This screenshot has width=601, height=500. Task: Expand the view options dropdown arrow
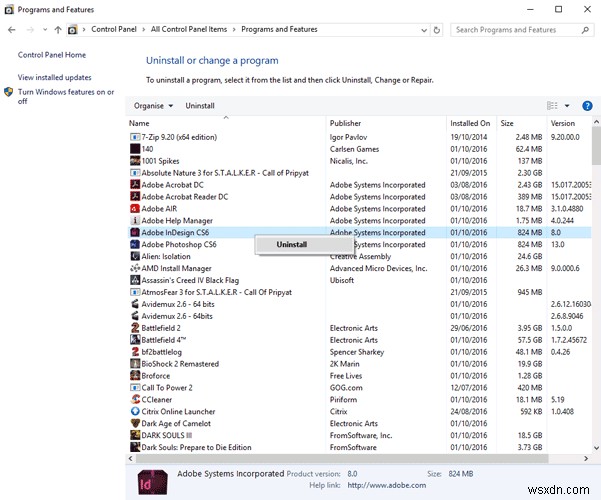(x=567, y=106)
